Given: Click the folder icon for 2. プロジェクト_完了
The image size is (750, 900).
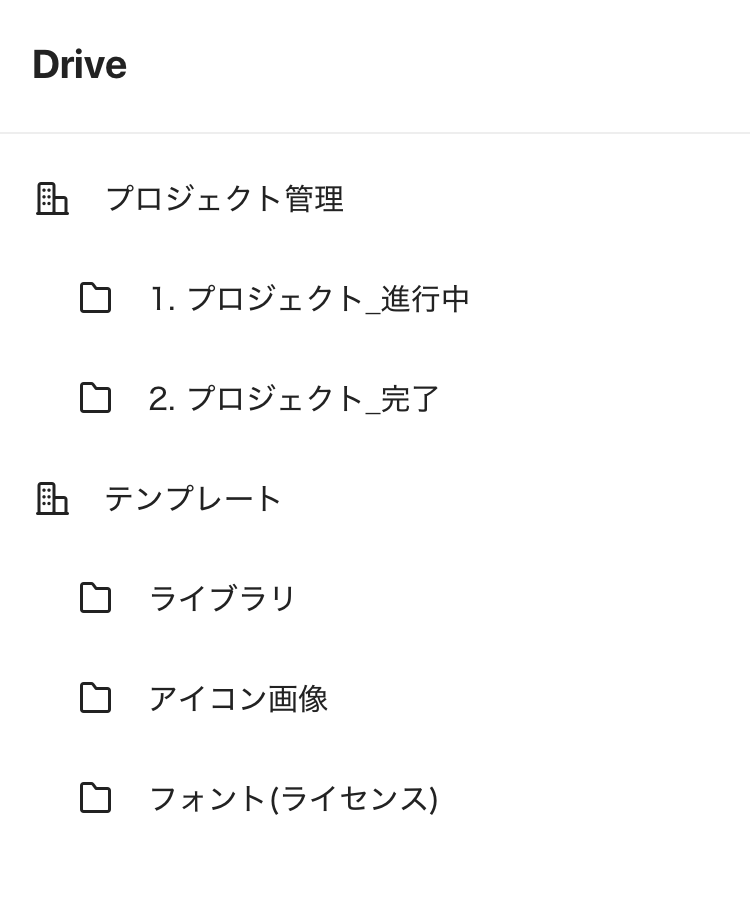Looking at the screenshot, I should point(95,398).
